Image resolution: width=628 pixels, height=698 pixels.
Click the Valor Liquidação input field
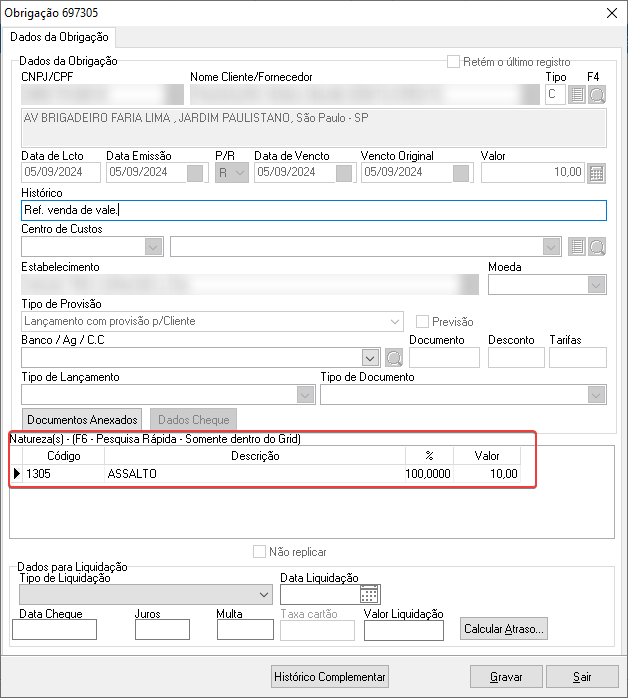404,630
